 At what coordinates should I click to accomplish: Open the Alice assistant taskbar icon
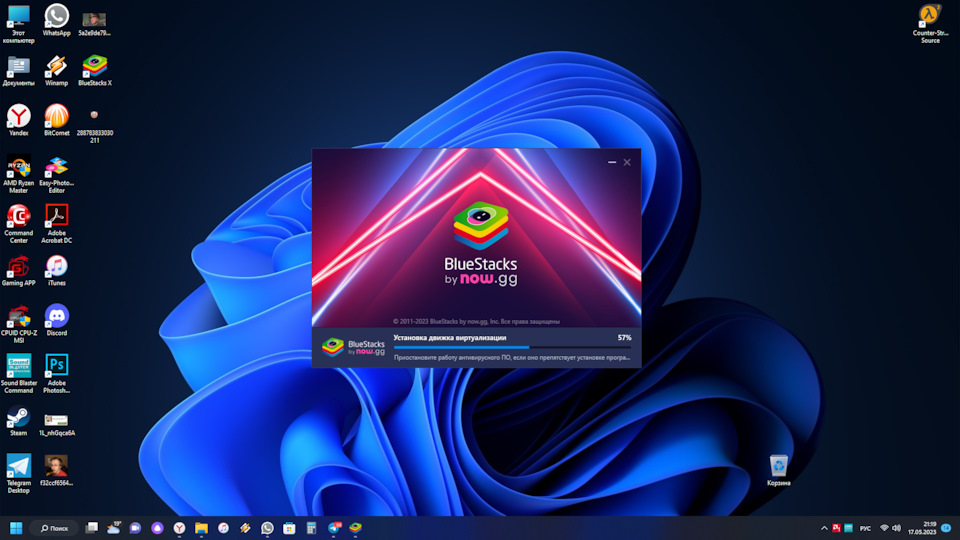pyautogui.click(x=157, y=528)
